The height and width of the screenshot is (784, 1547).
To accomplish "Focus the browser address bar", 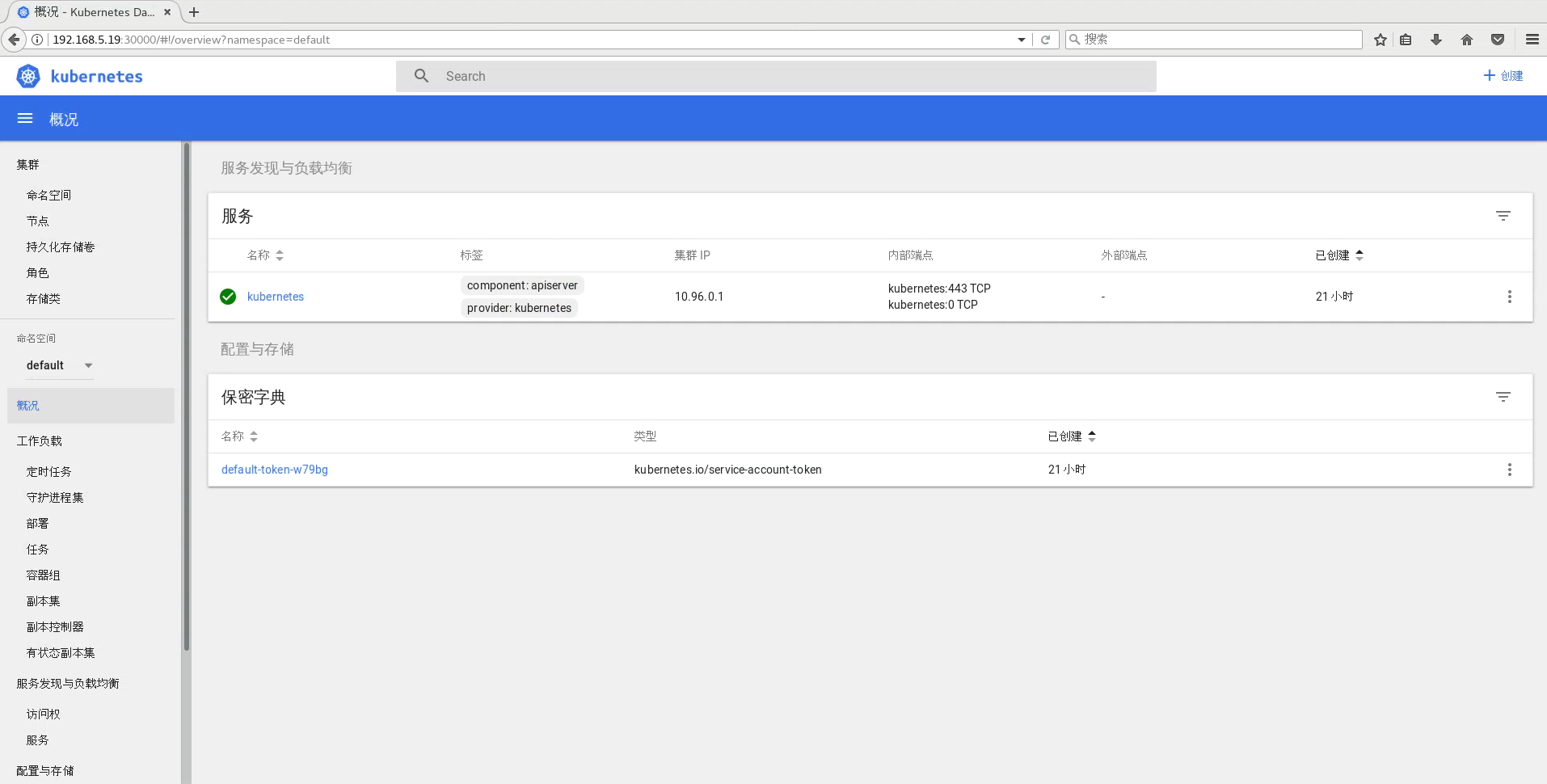I will 529,40.
